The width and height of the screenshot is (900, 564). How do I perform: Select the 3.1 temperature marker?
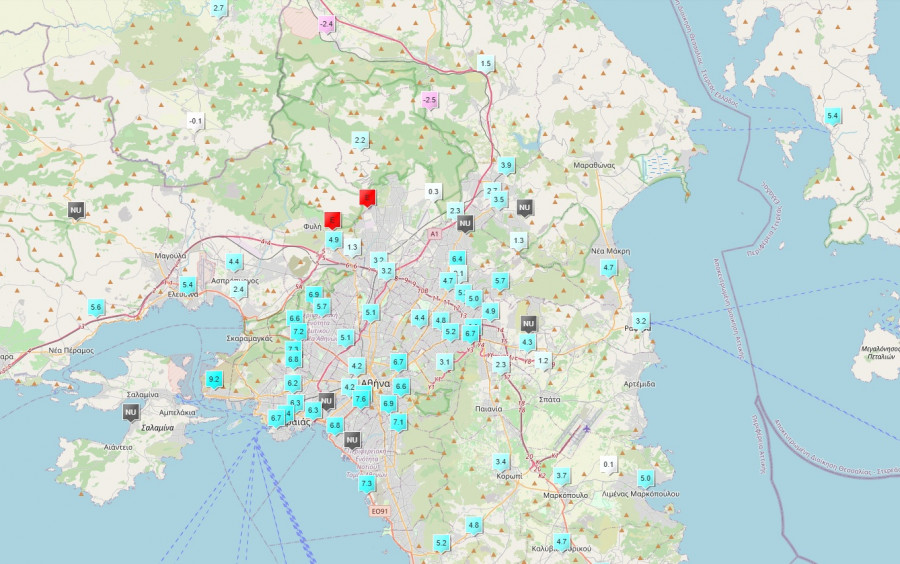point(445,361)
